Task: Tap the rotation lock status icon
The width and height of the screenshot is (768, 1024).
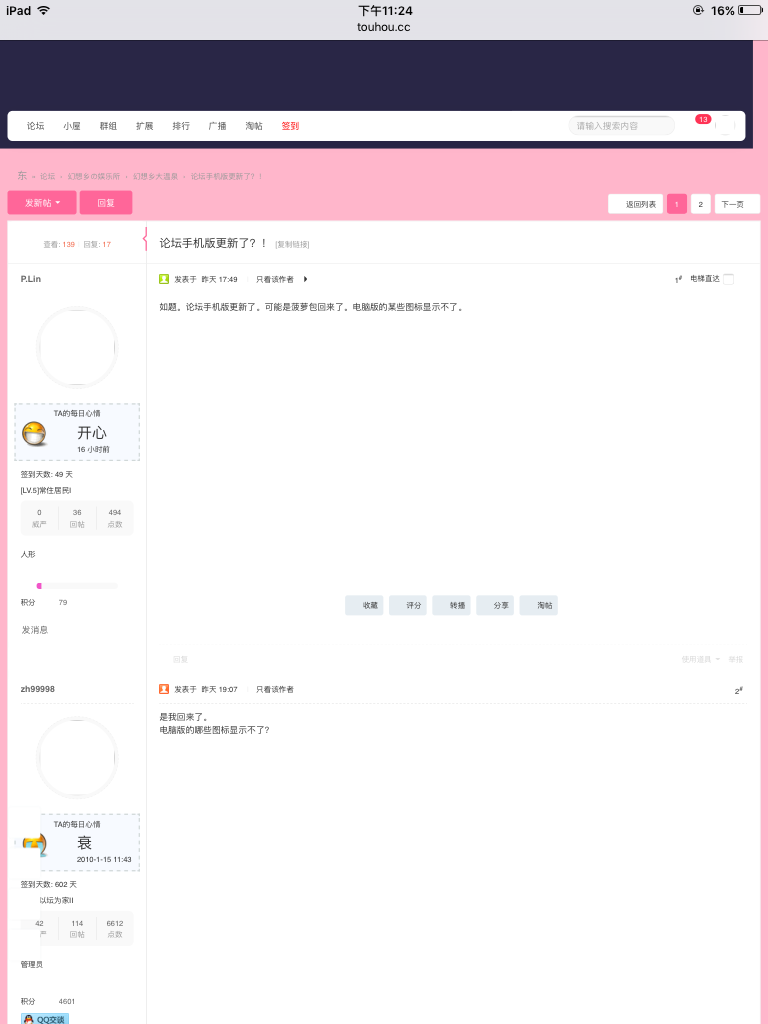Action: (x=698, y=10)
